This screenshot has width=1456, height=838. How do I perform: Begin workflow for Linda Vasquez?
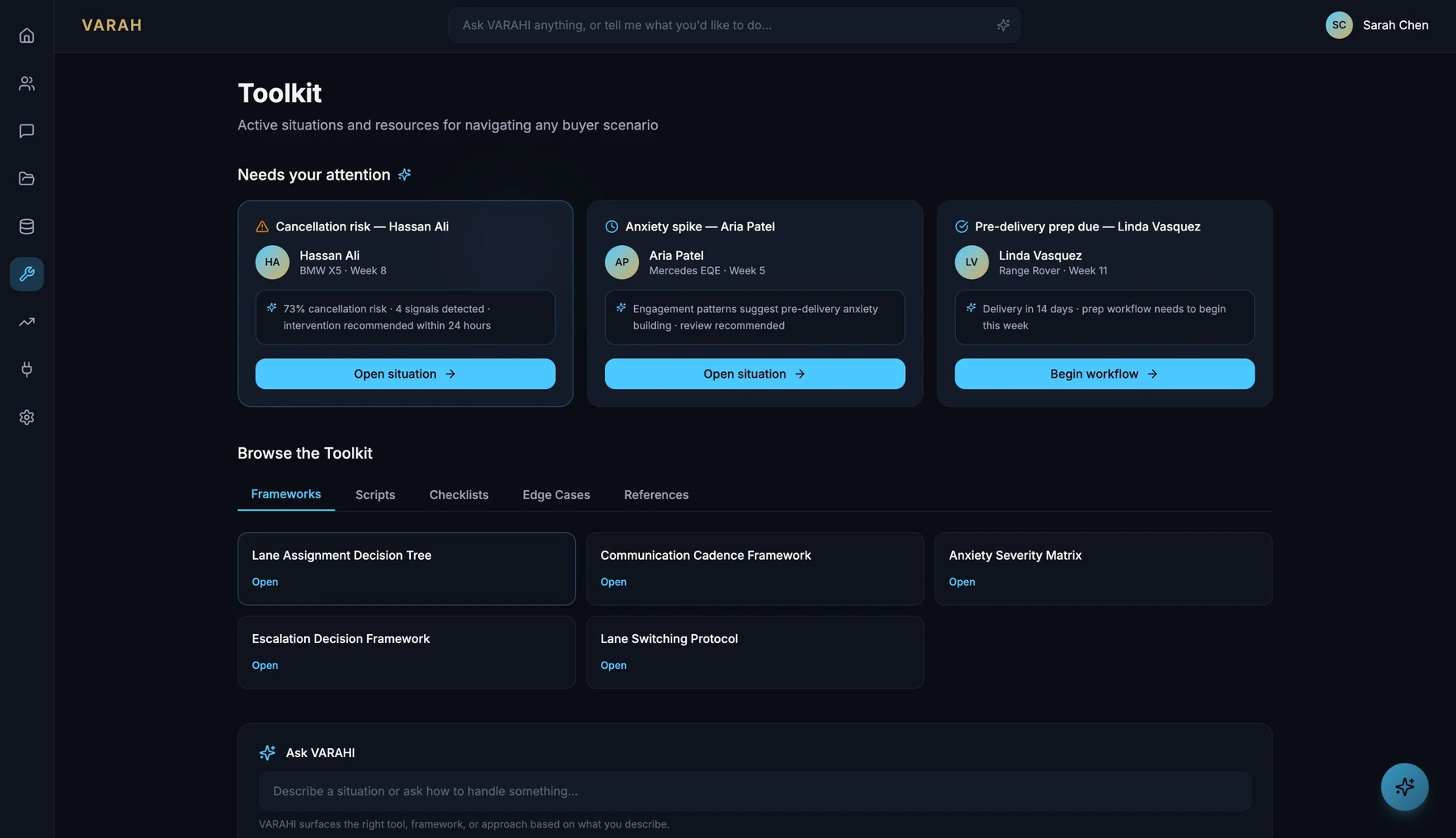[x=1104, y=374]
